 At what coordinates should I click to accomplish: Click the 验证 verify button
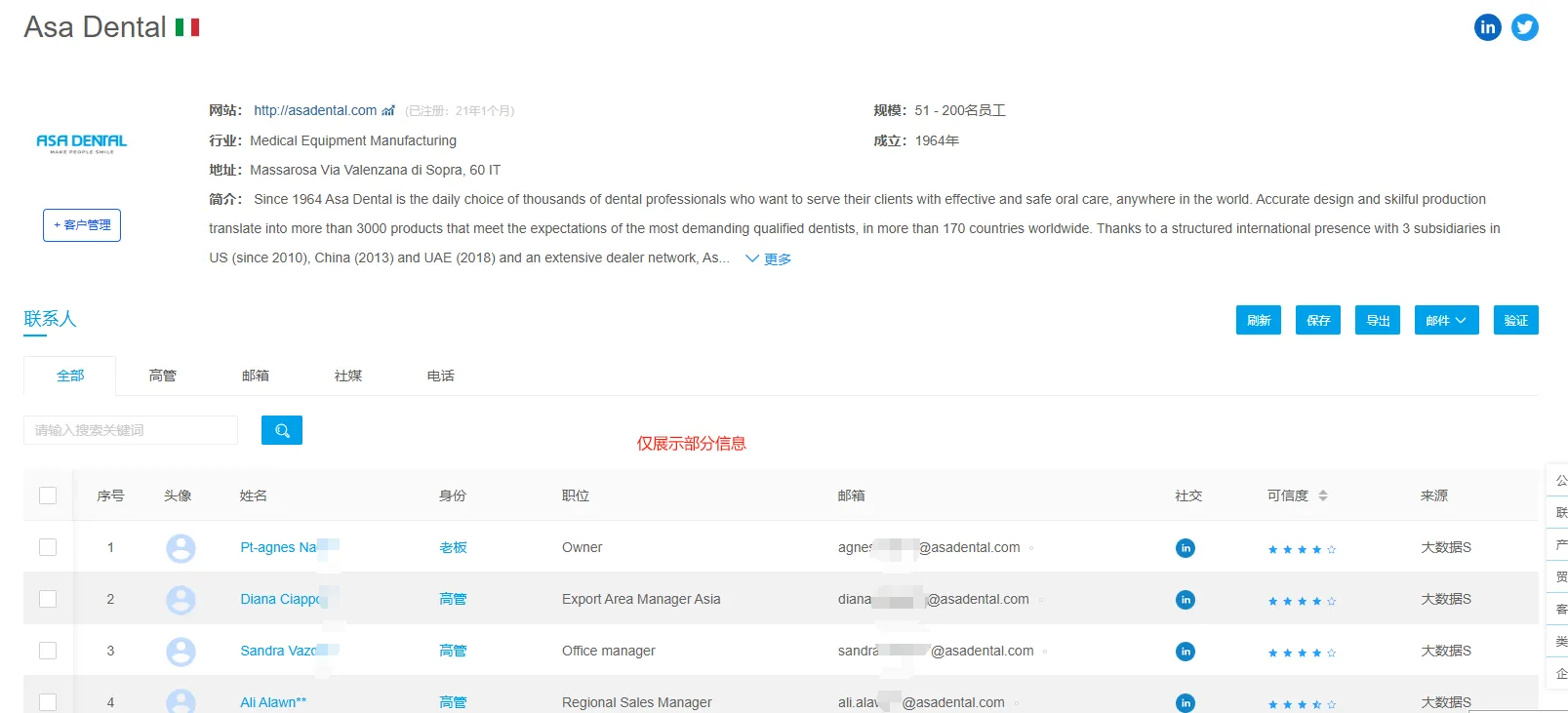click(x=1516, y=320)
